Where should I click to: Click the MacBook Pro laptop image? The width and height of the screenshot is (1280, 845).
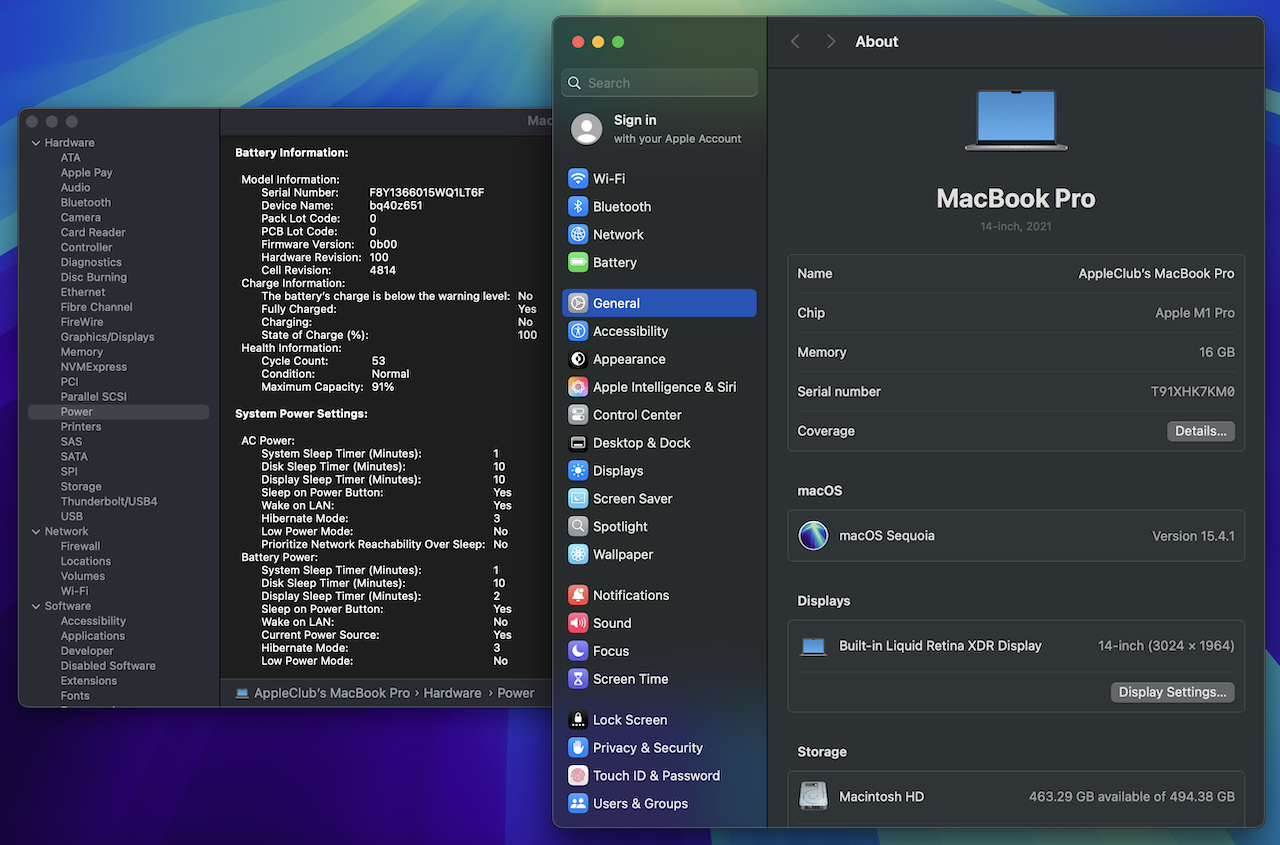coord(1016,120)
